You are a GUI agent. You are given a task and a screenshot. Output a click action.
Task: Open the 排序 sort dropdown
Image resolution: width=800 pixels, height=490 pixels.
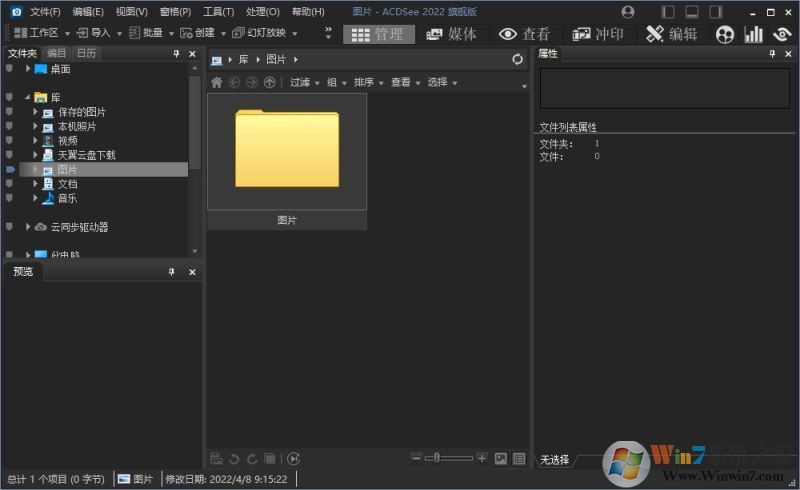coord(368,83)
